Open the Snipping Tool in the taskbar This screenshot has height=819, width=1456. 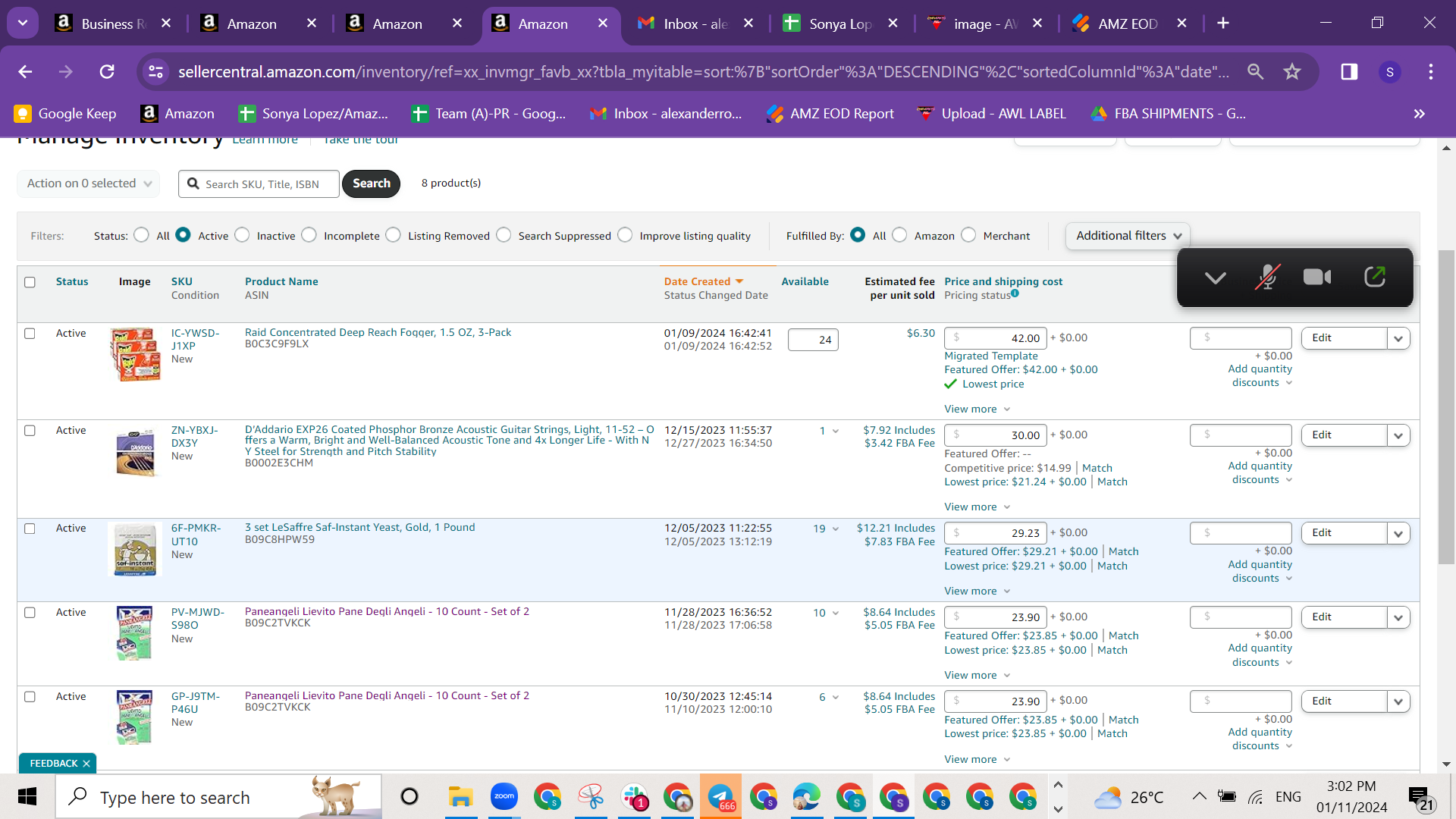[591, 796]
